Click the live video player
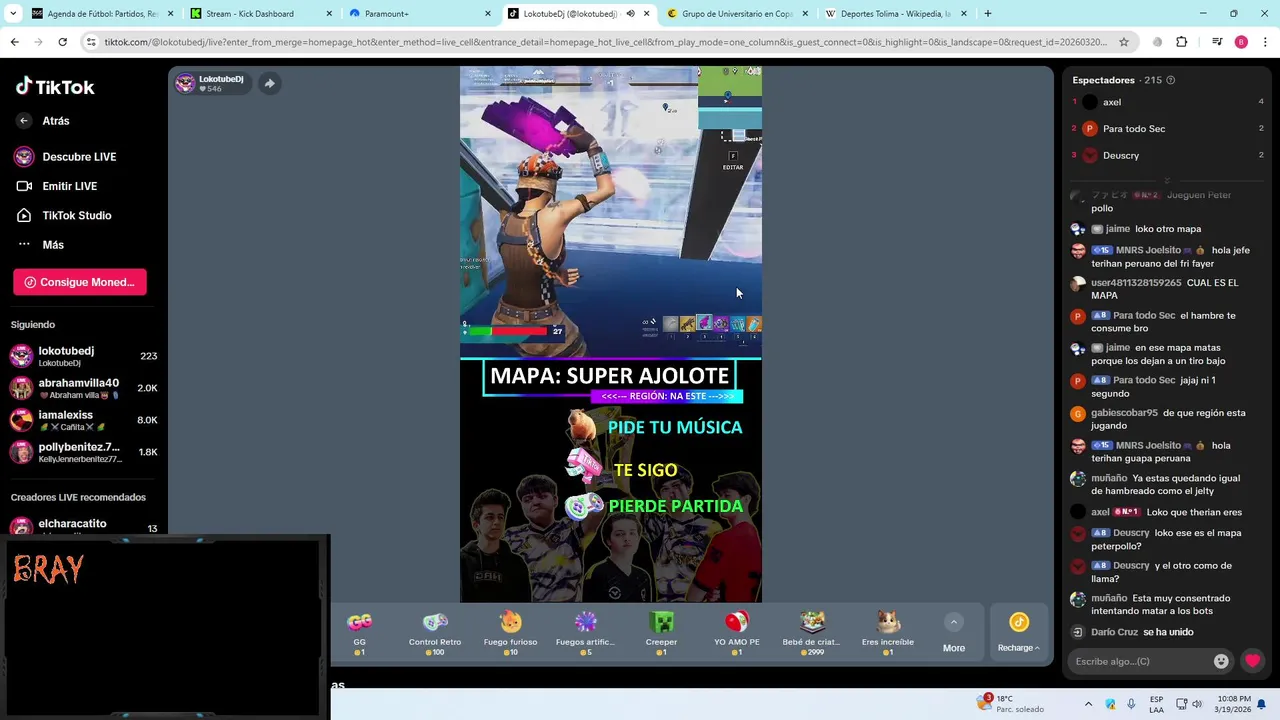The width and height of the screenshot is (1280, 720). pyautogui.click(x=611, y=334)
